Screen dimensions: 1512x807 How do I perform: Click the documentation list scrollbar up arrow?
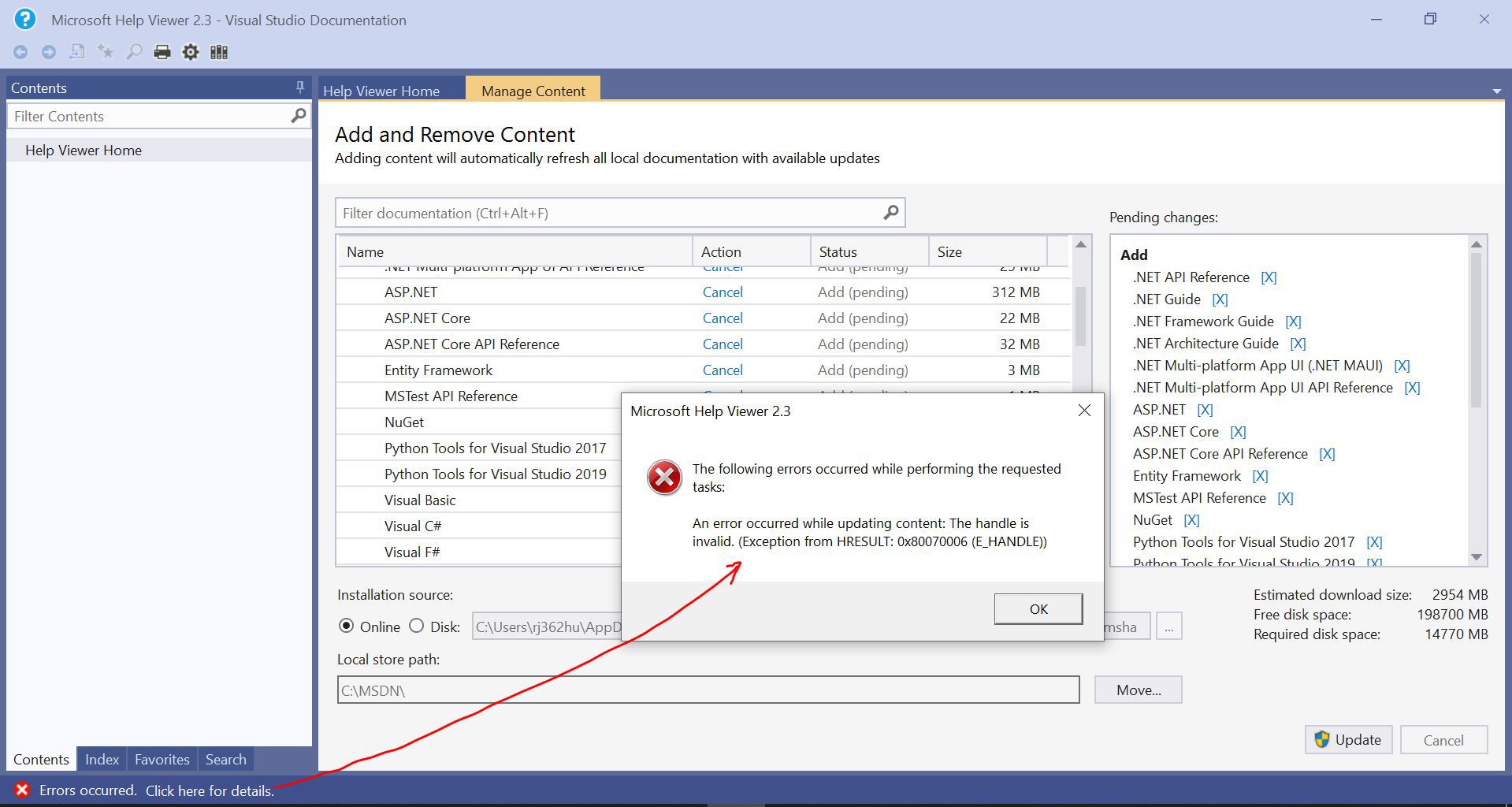(x=1081, y=245)
